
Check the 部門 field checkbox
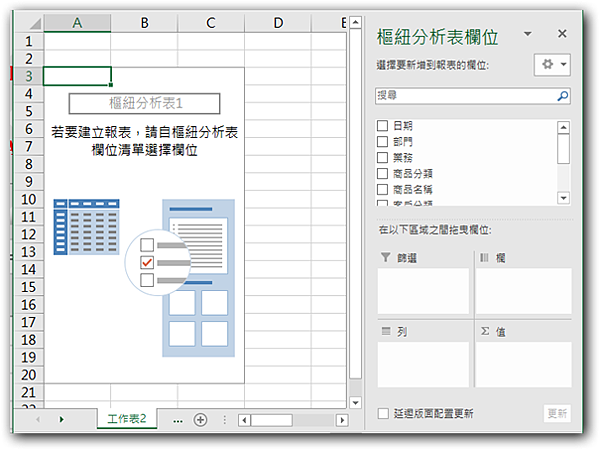[382, 142]
